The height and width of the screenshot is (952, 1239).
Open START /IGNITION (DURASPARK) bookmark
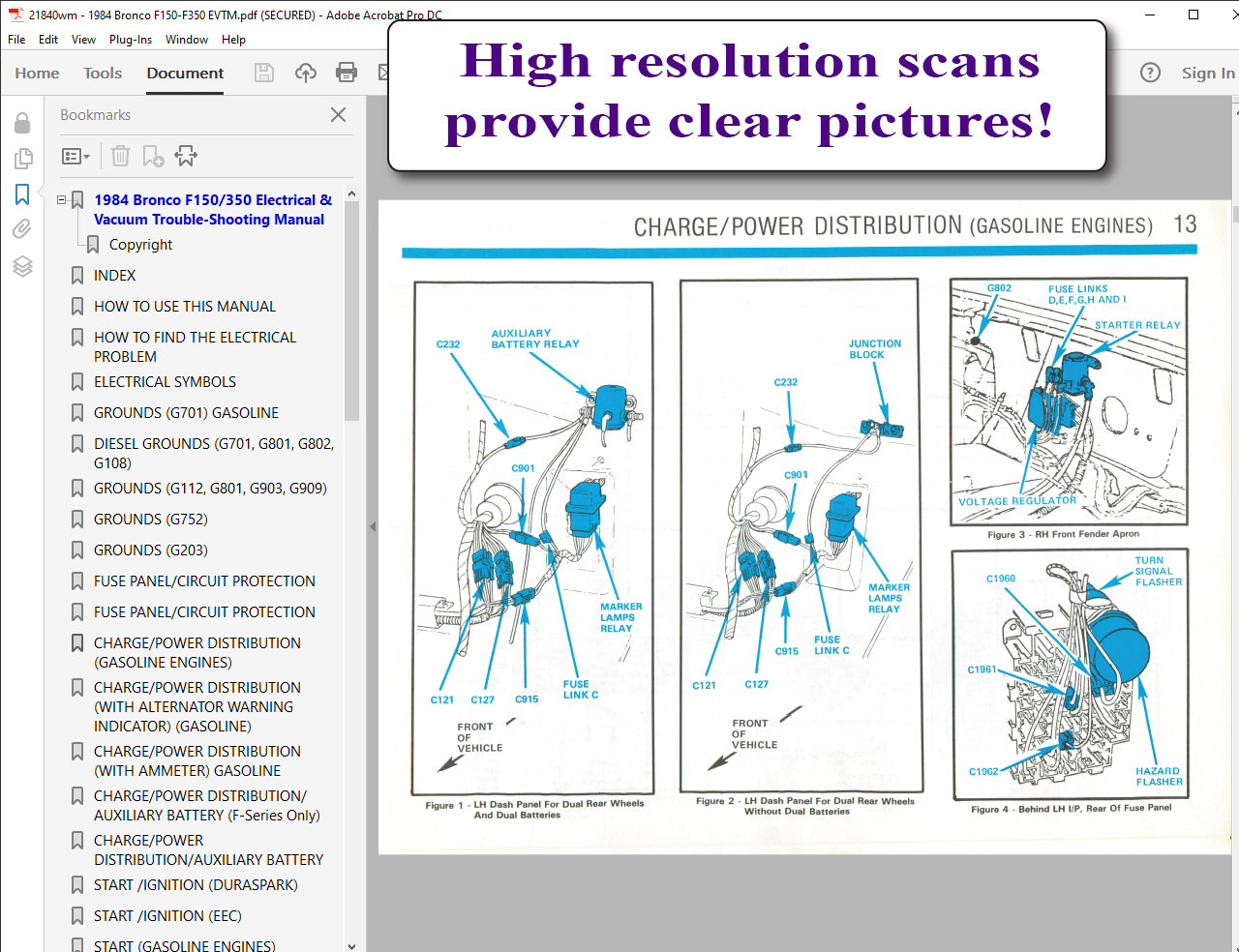196,885
